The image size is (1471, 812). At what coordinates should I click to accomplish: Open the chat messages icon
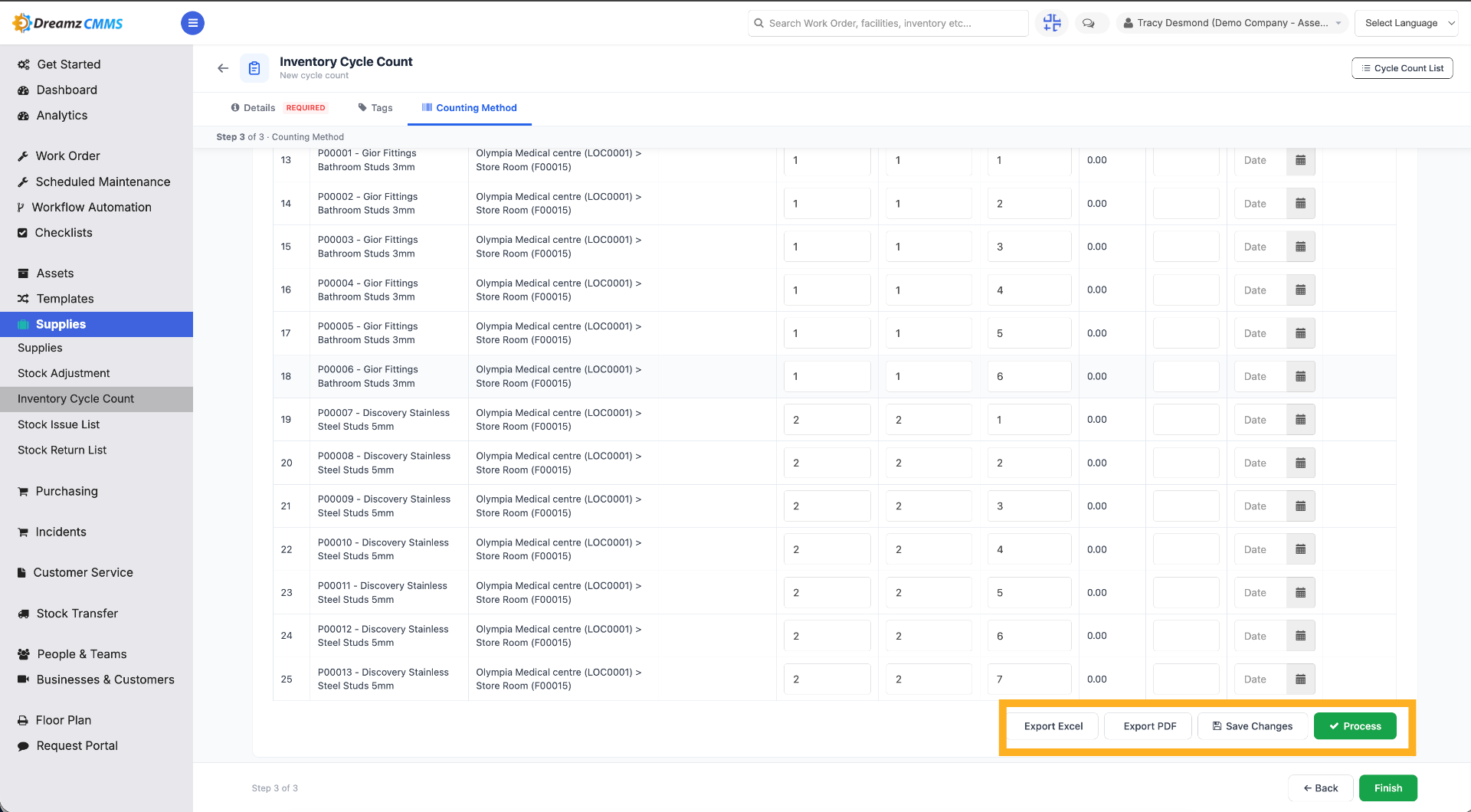1088,23
